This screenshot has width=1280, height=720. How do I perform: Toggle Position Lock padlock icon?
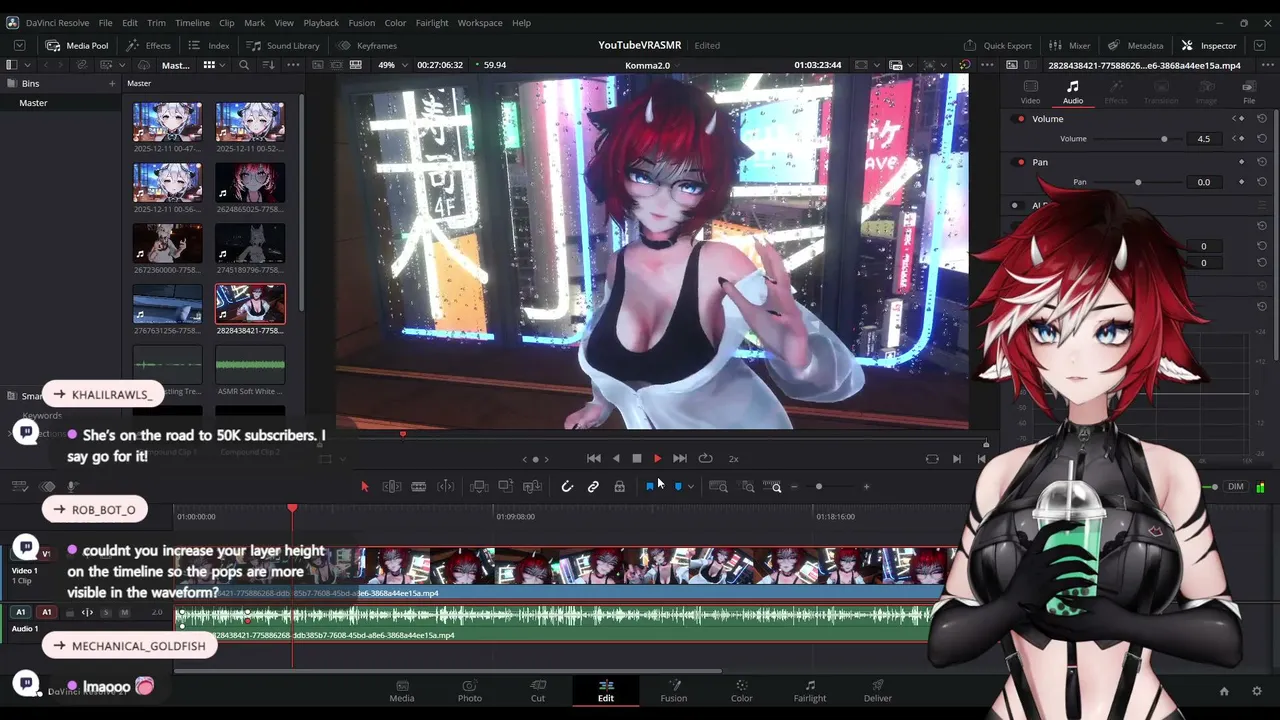(619, 487)
